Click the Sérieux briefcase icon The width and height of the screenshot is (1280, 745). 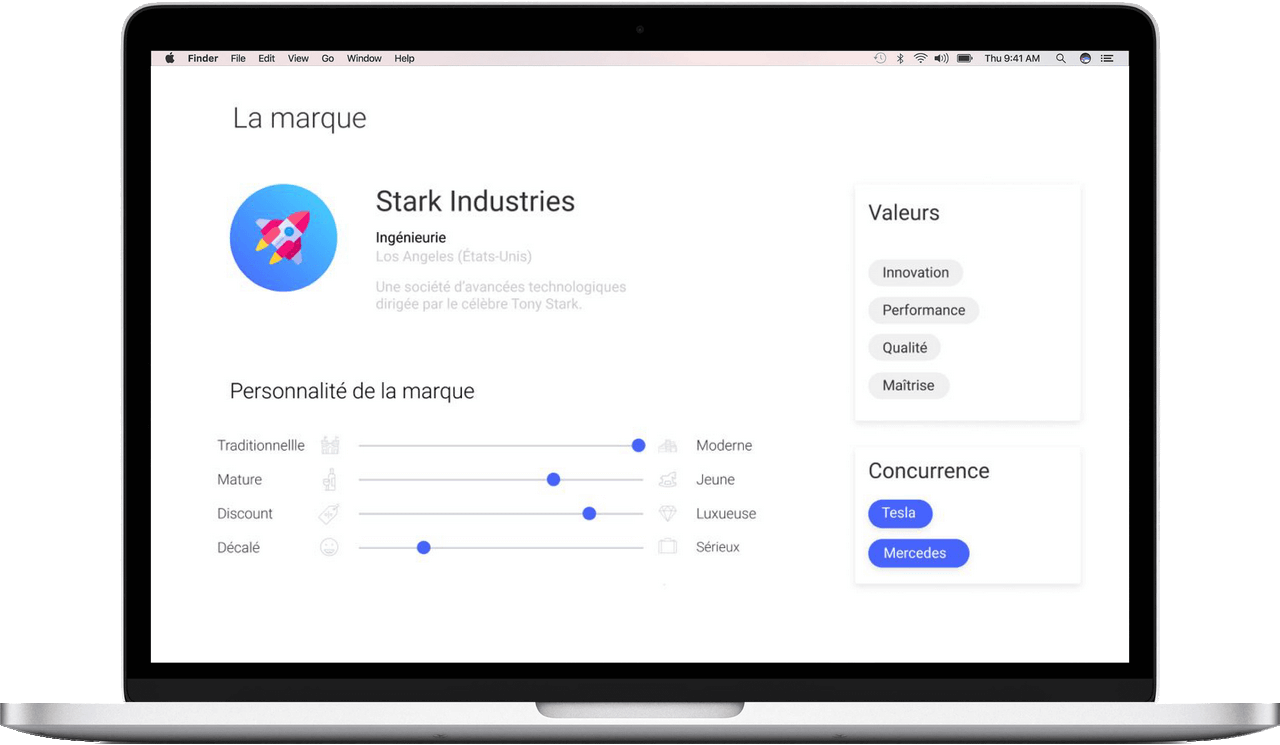click(667, 547)
